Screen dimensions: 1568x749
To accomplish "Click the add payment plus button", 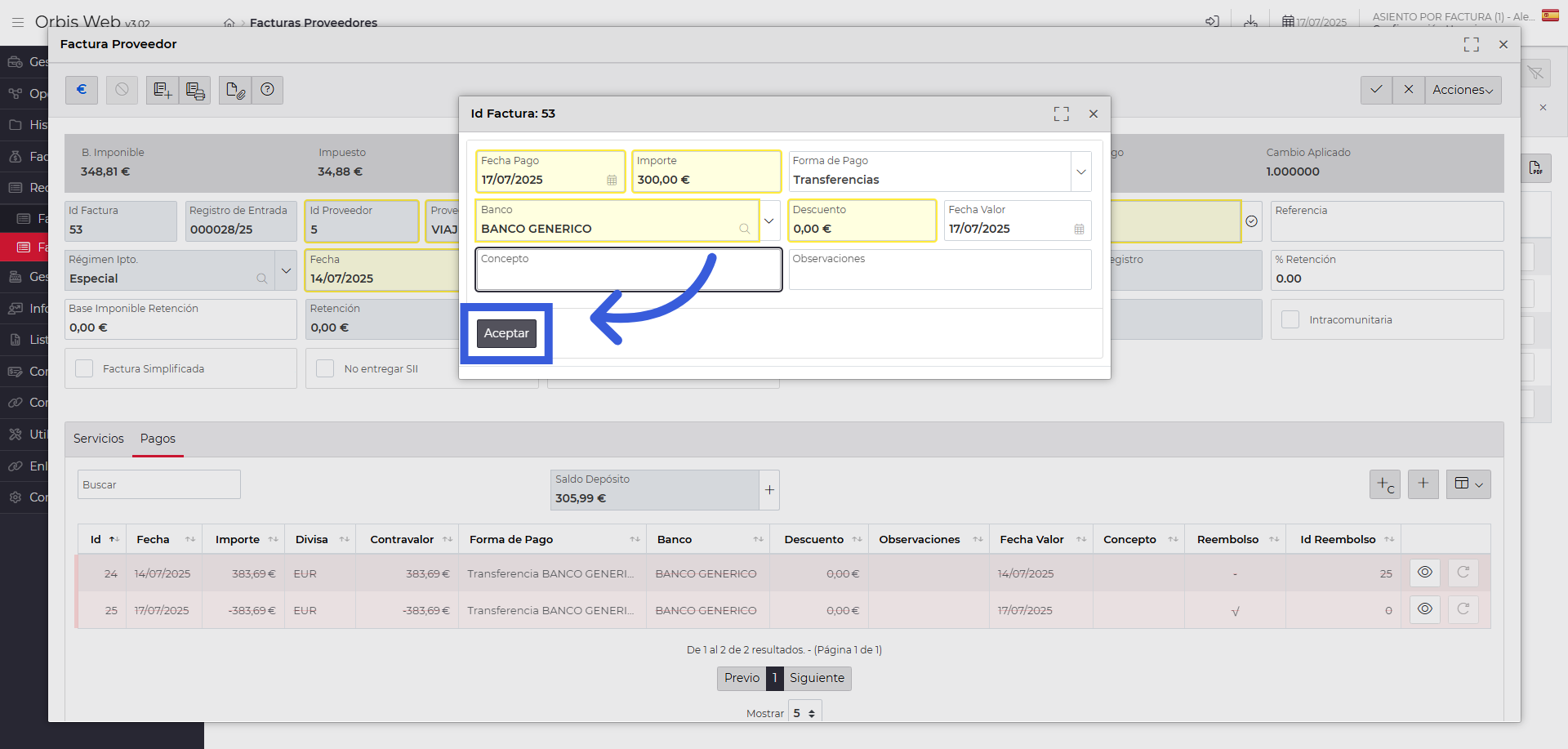I will [1423, 484].
